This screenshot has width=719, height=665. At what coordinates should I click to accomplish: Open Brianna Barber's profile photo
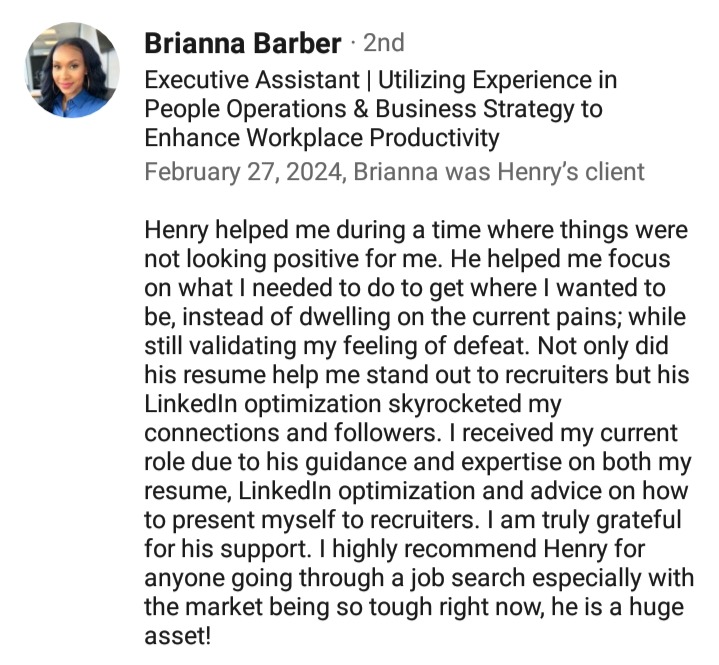[x=72, y=70]
